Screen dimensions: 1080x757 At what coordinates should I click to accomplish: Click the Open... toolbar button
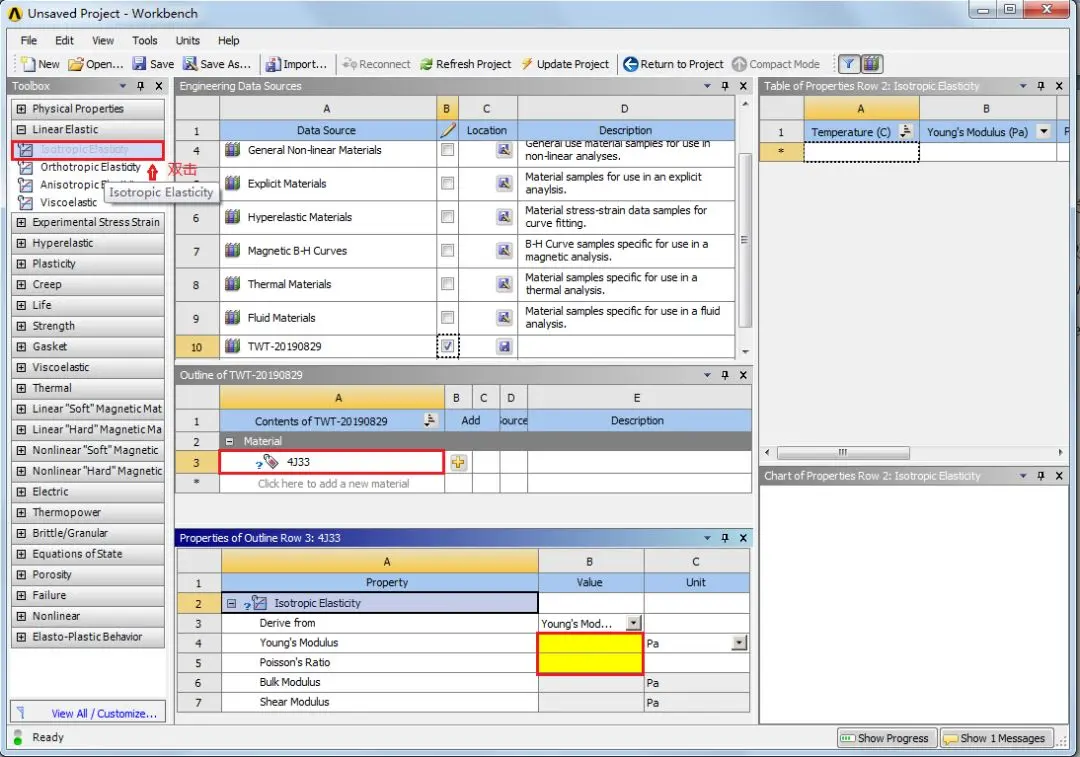(x=96, y=64)
